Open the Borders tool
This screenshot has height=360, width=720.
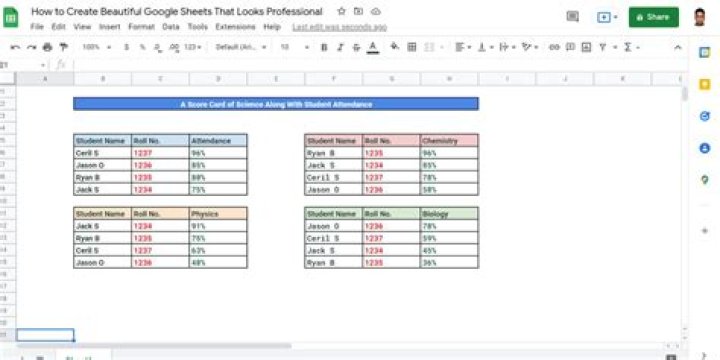[x=412, y=47]
